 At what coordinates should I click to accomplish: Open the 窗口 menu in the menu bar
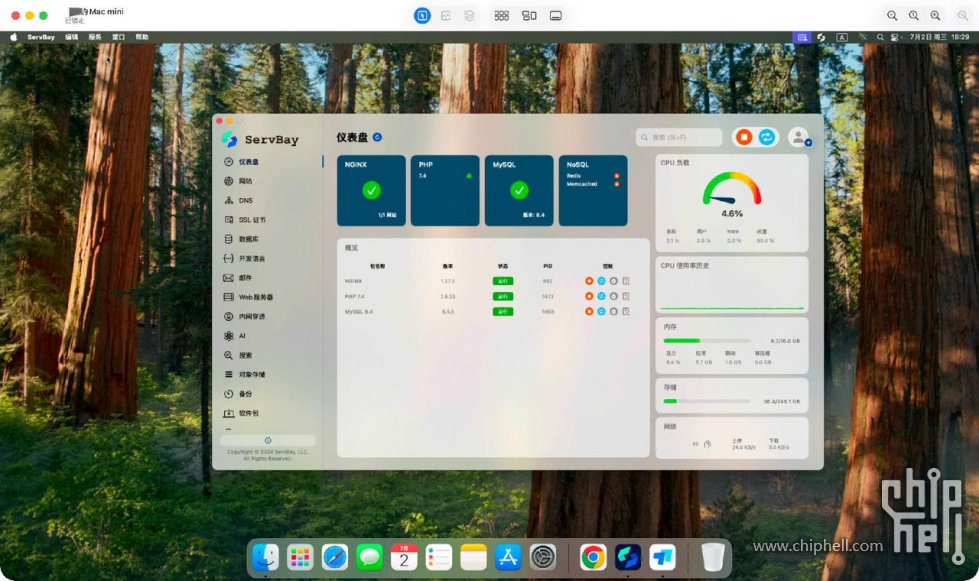click(x=119, y=37)
